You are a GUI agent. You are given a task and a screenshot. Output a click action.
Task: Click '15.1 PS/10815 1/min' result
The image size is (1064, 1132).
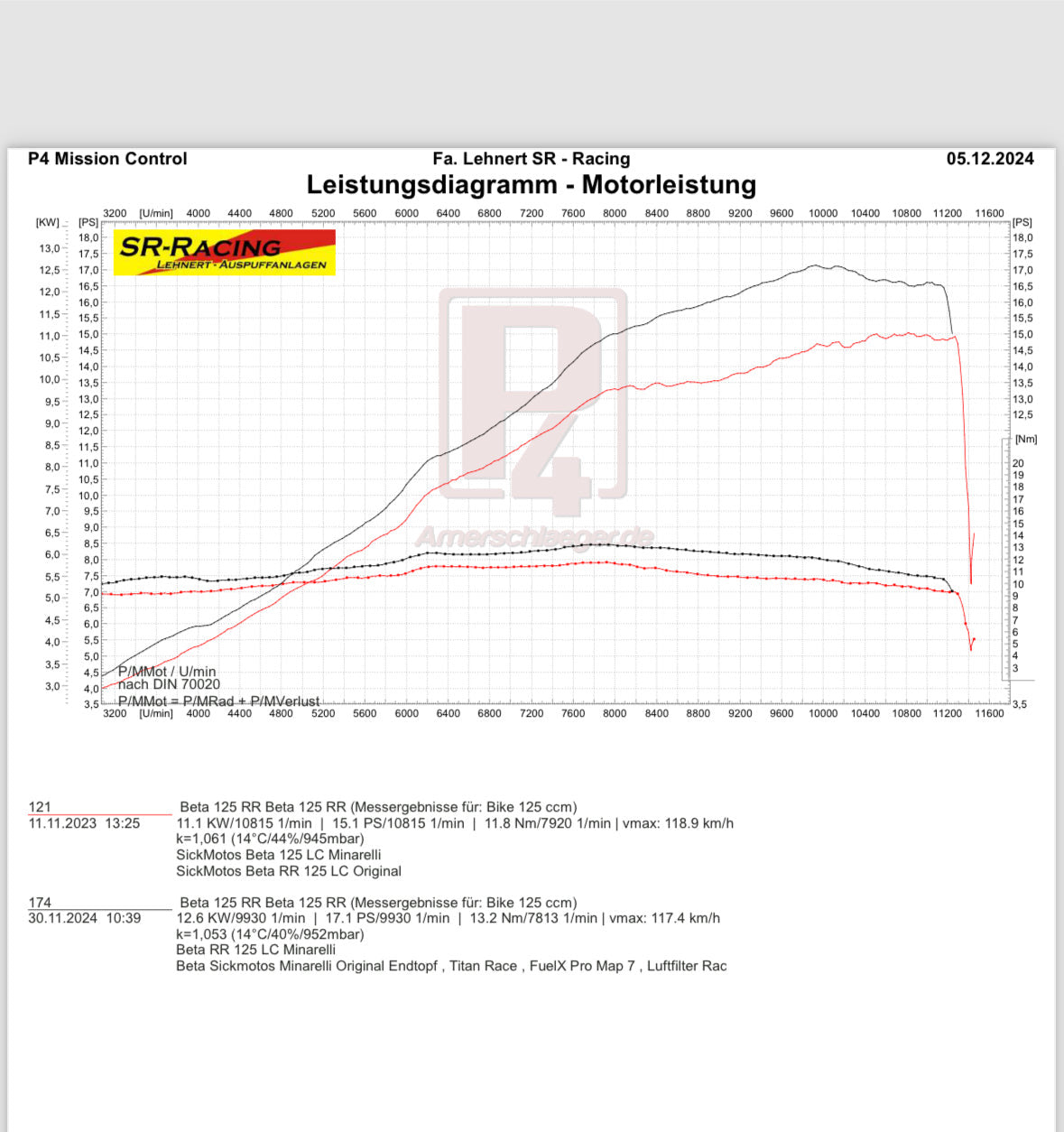click(398, 823)
